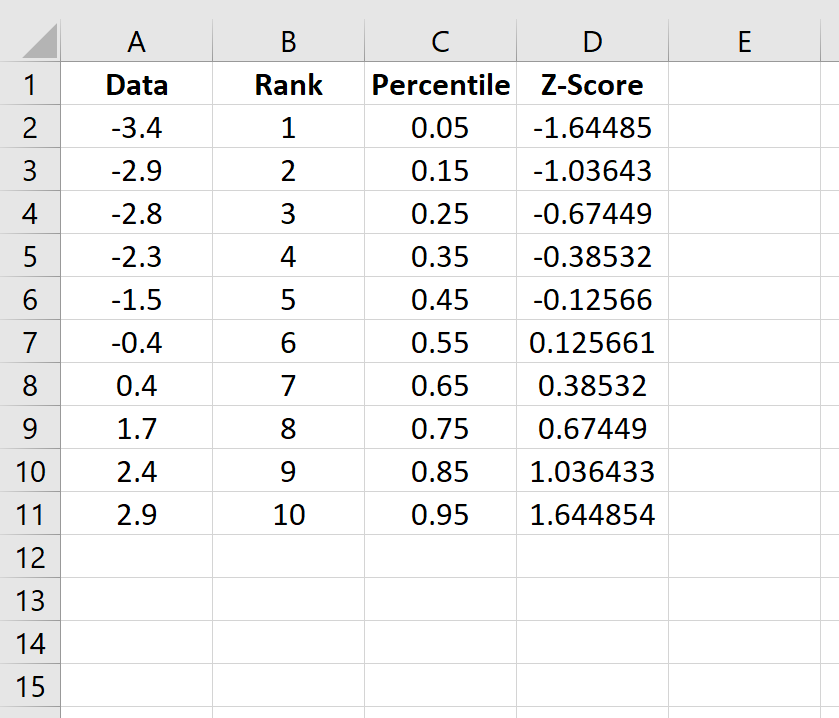Click the cell with value 2.9
The width and height of the screenshot is (839, 718).
(137, 514)
